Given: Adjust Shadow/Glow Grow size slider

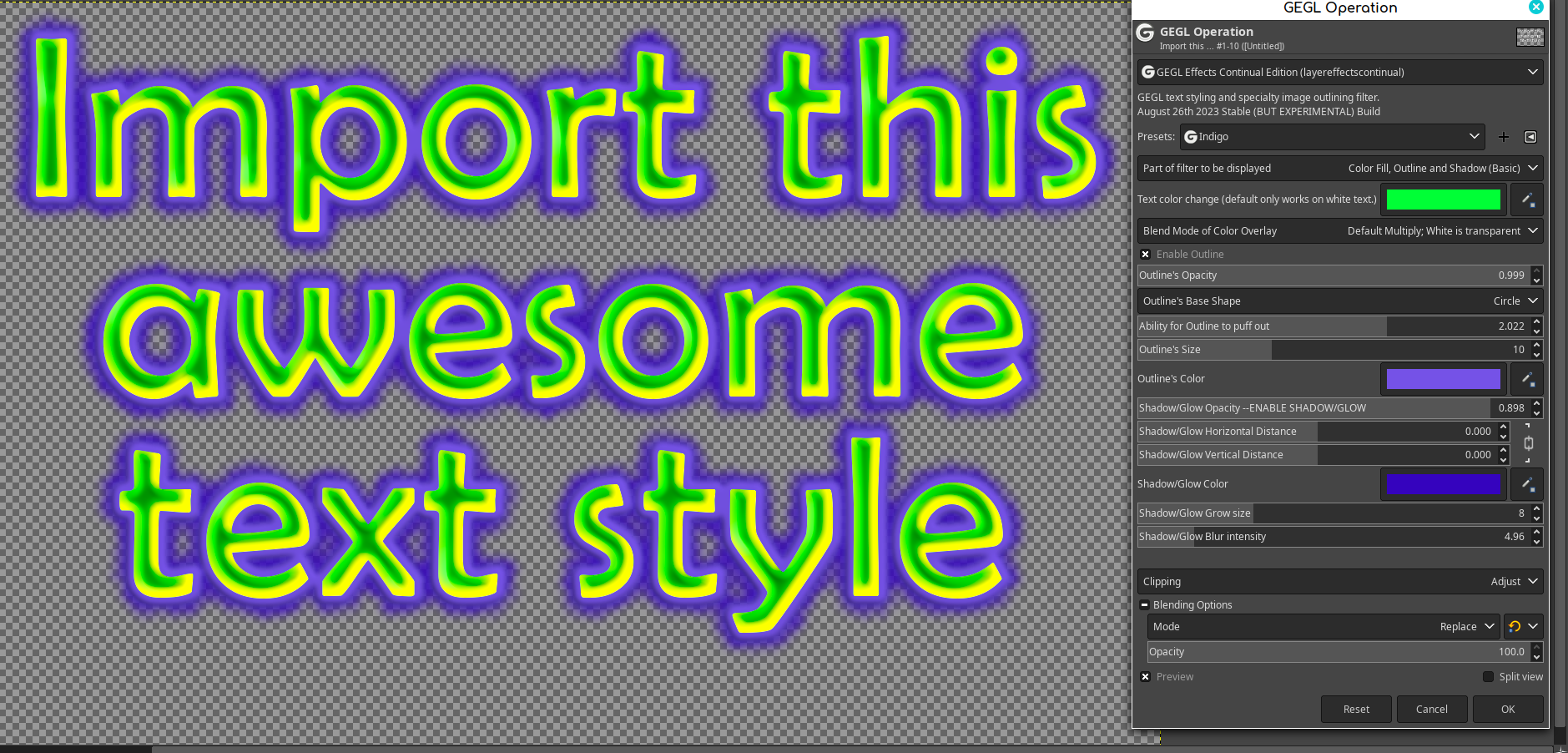Looking at the screenshot, I should 1334,513.
